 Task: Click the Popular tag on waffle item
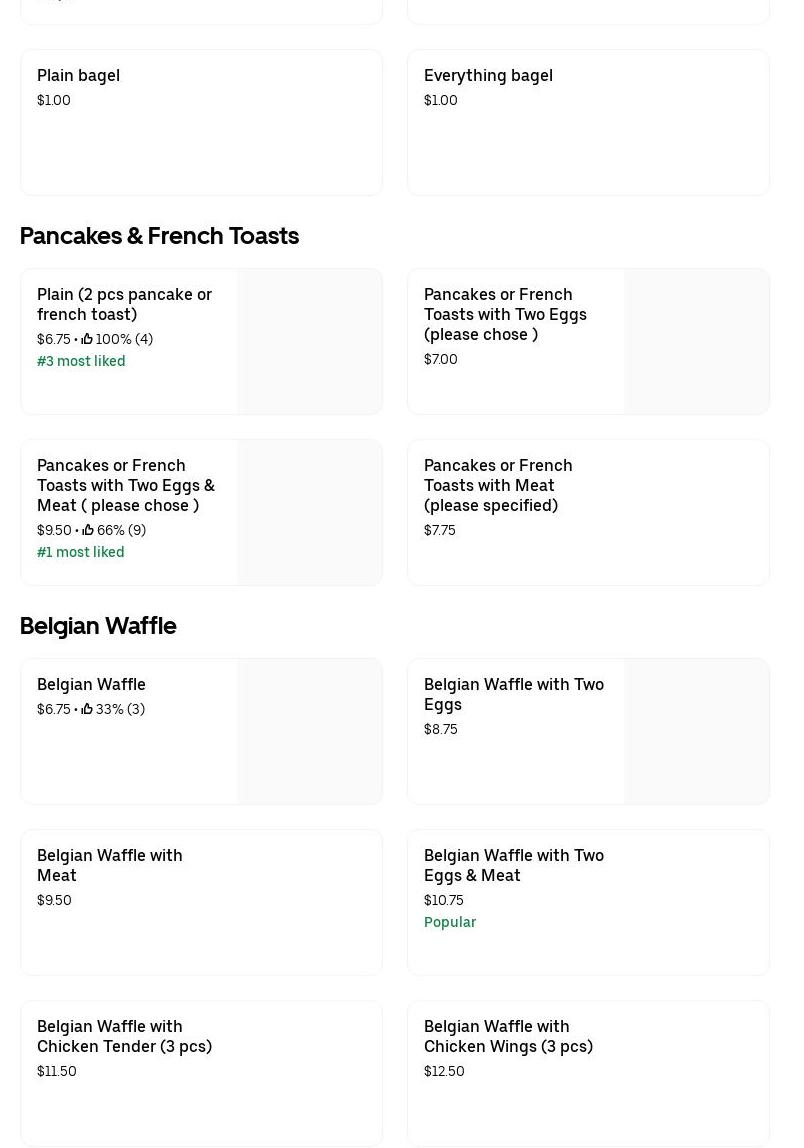tap(450, 922)
